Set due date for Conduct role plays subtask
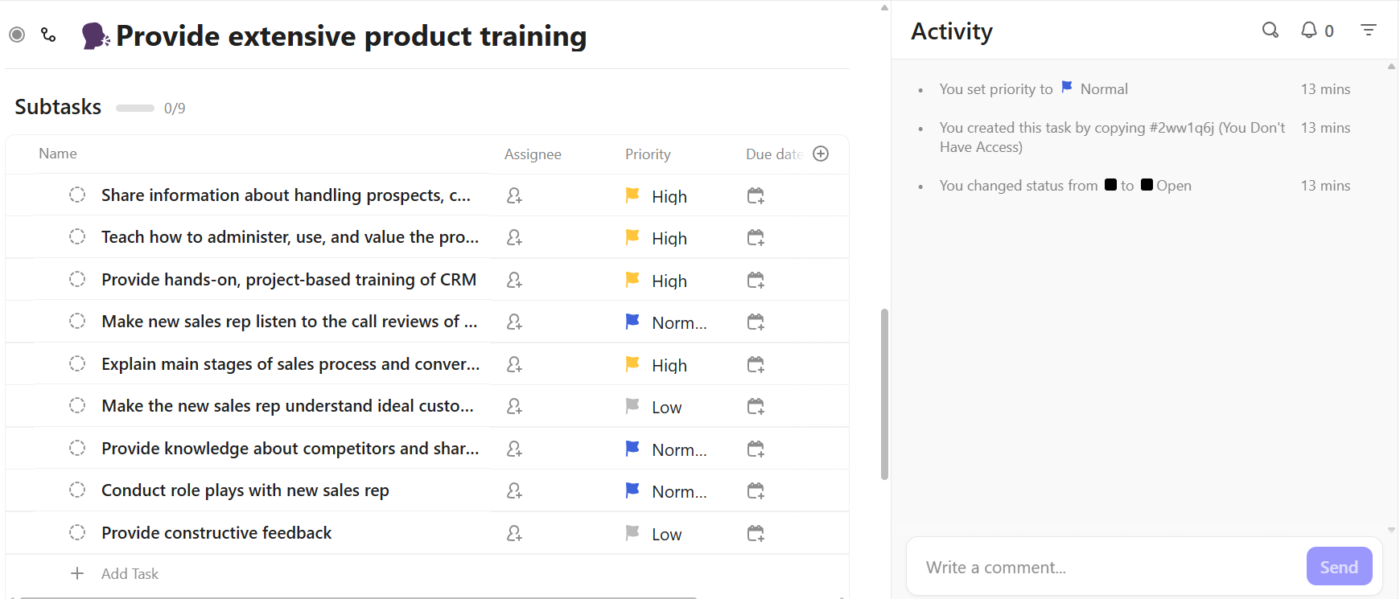 coord(756,491)
